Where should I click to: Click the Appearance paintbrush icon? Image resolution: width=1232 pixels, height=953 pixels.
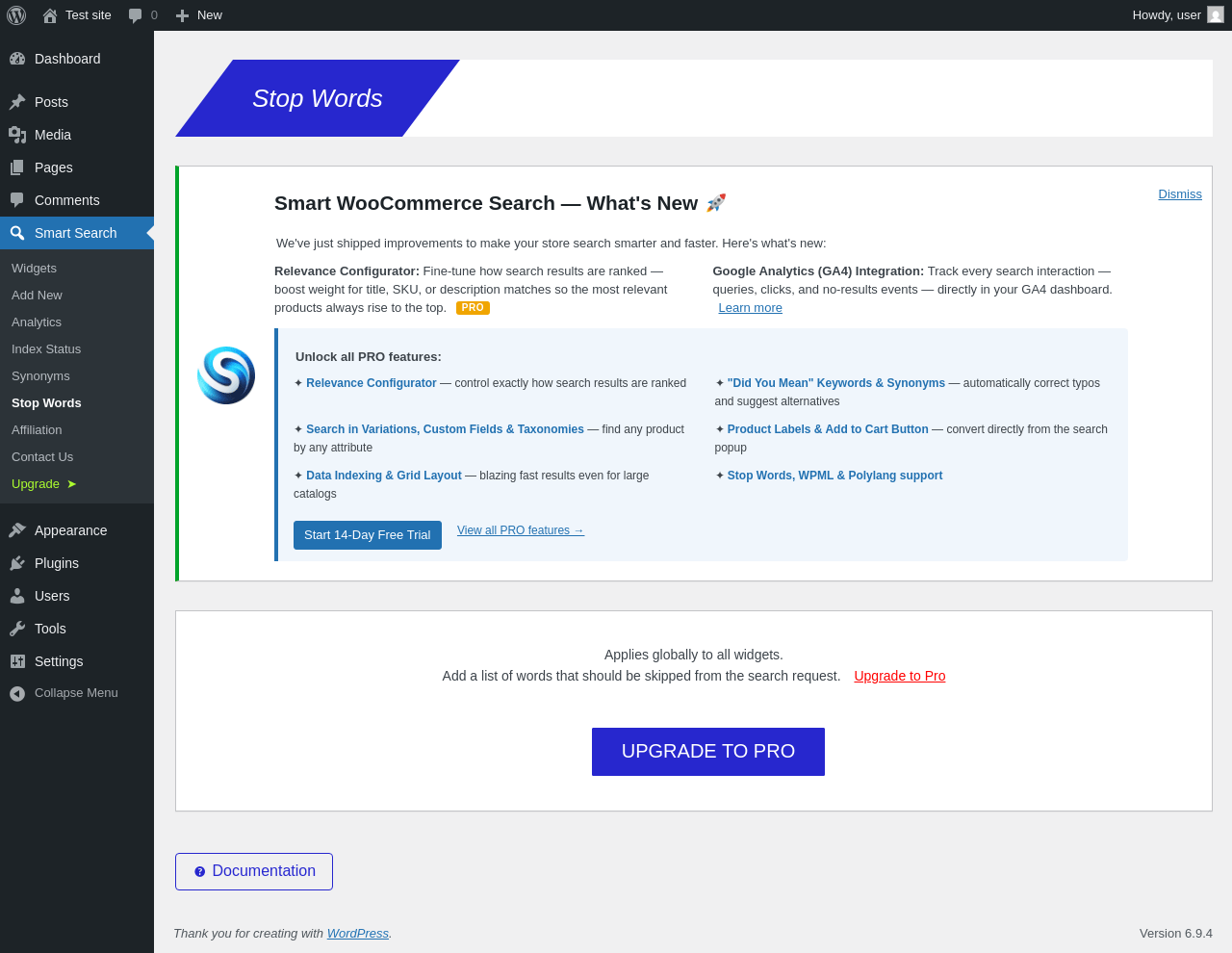[x=17, y=530]
